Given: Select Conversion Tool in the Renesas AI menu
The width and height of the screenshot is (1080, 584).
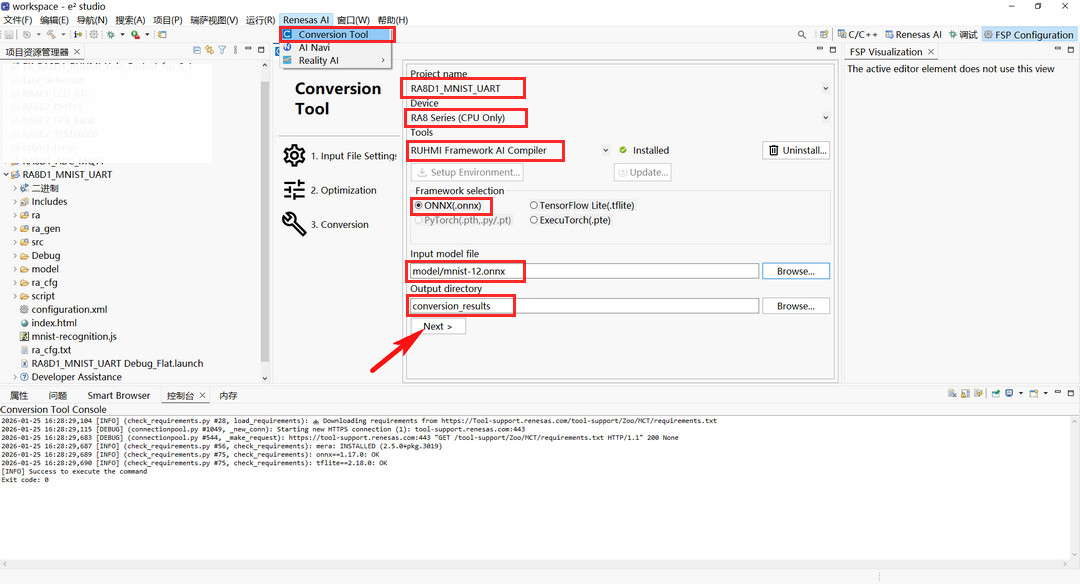Looking at the screenshot, I should click(336, 34).
